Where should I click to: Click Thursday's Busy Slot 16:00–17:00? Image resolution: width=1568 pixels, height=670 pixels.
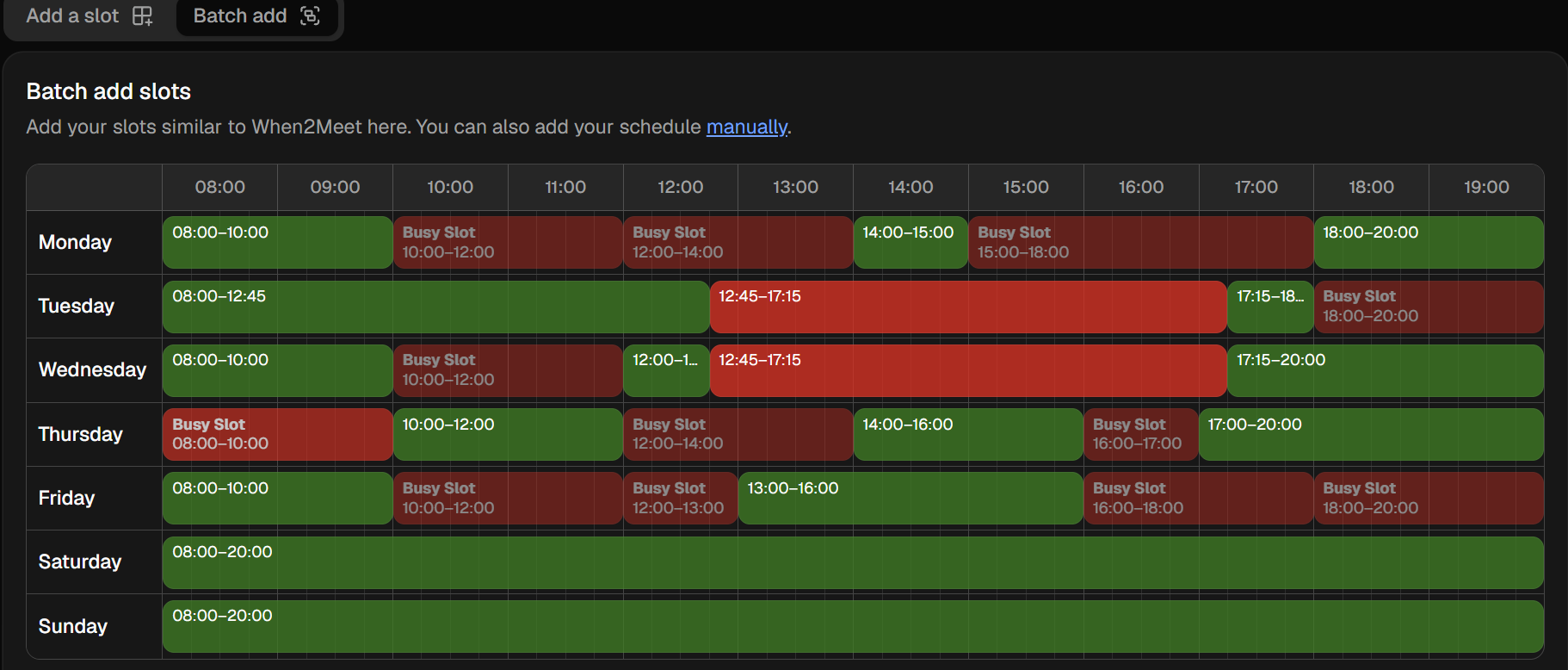[x=1141, y=434]
